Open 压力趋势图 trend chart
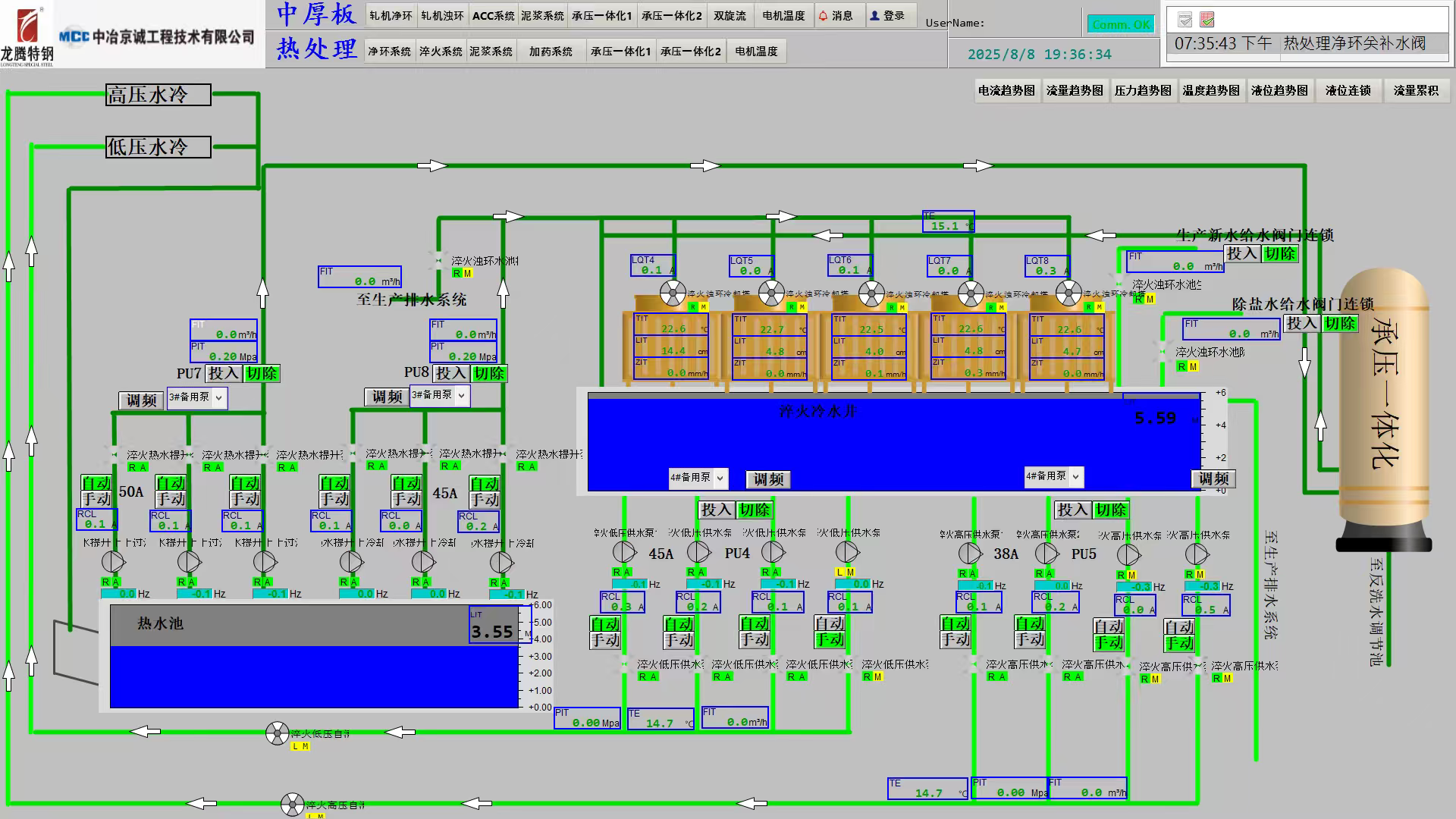Viewport: 1456px width, 819px height. click(x=1143, y=90)
